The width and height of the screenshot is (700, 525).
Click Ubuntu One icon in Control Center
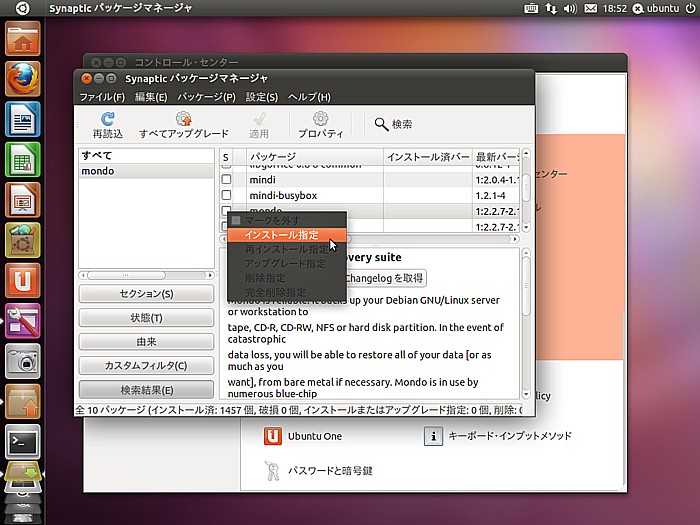pos(273,436)
